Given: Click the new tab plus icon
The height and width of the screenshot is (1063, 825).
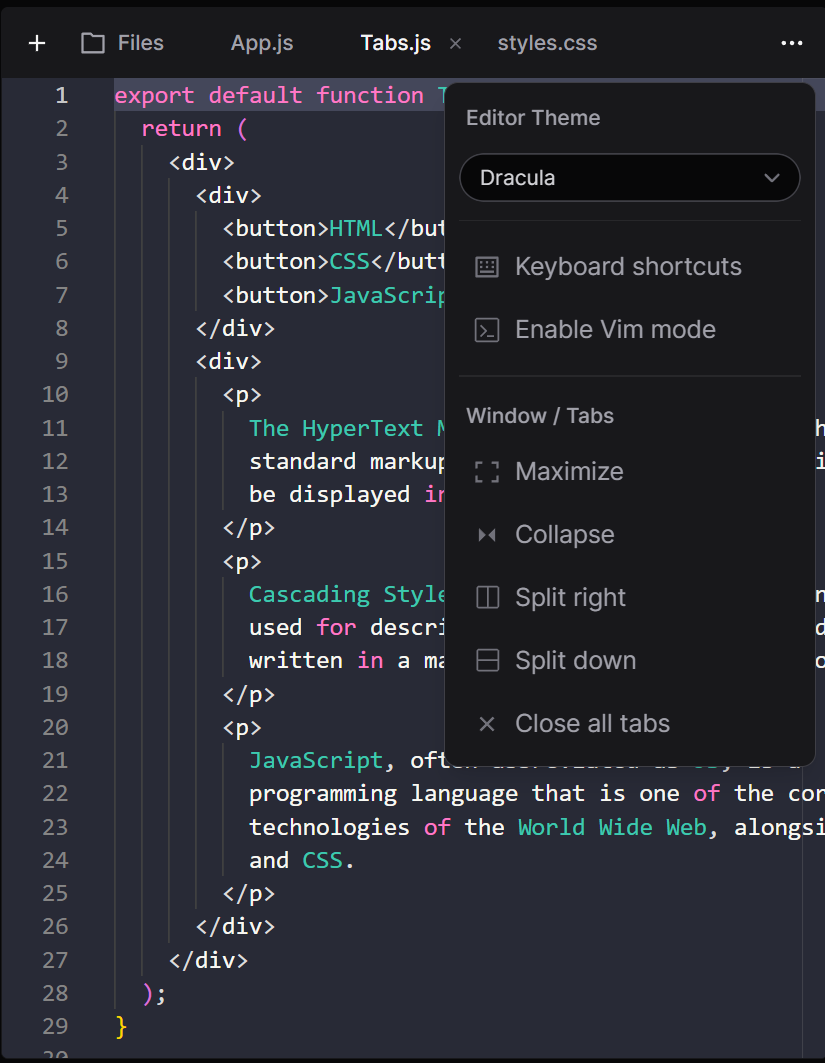Looking at the screenshot, I should [x=36, y=43].
